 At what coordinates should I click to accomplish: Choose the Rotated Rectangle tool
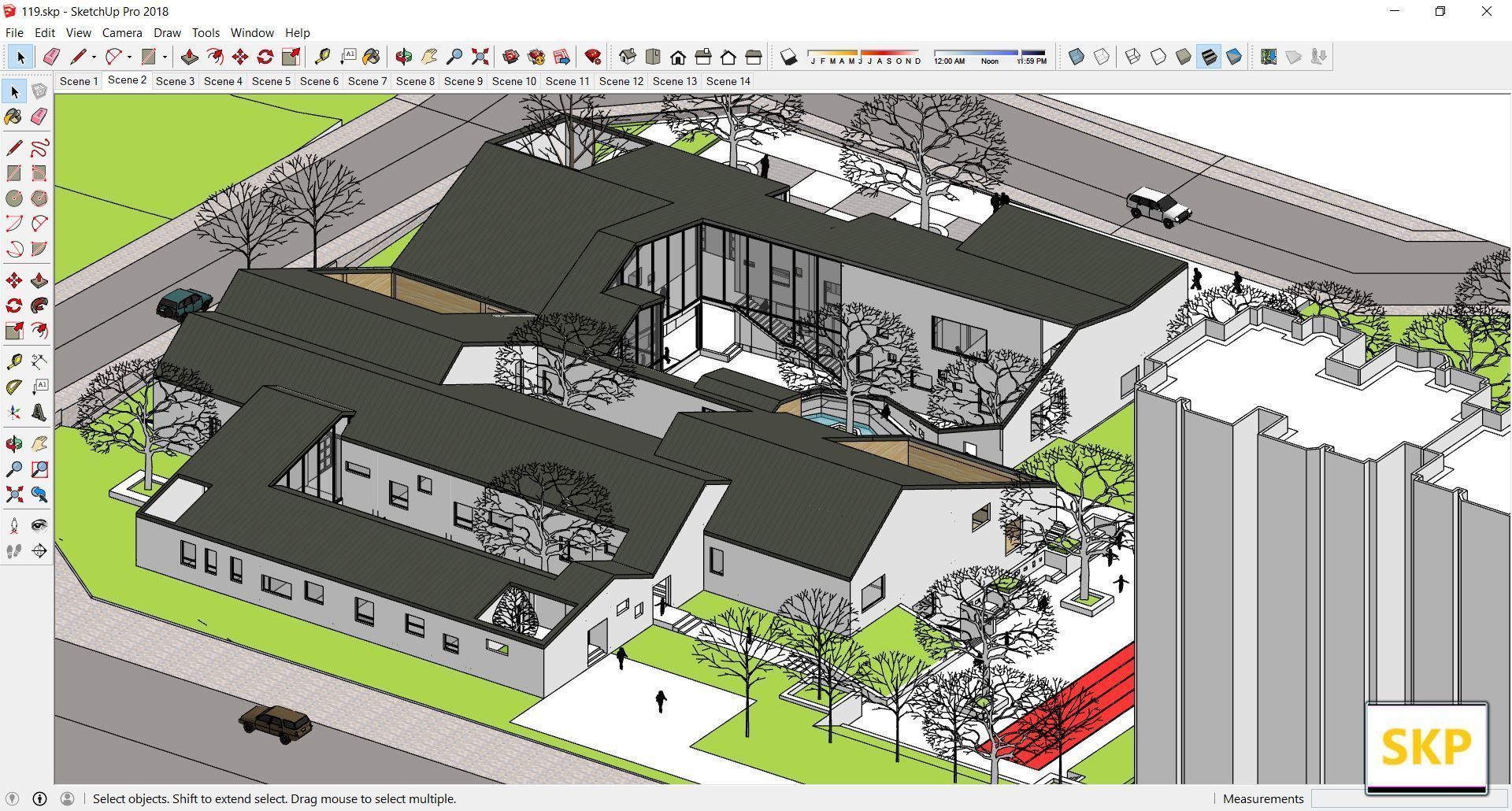click(39, 173)
